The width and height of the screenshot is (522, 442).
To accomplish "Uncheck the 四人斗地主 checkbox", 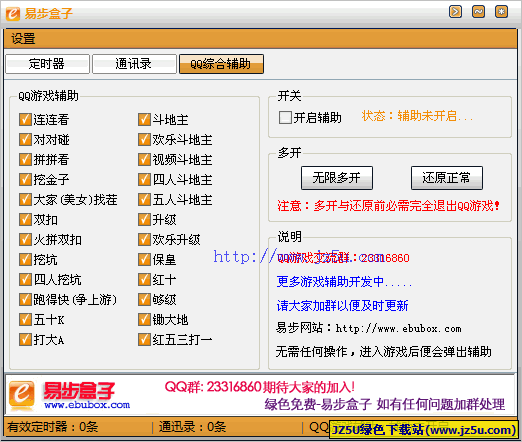I will (144, 179).
